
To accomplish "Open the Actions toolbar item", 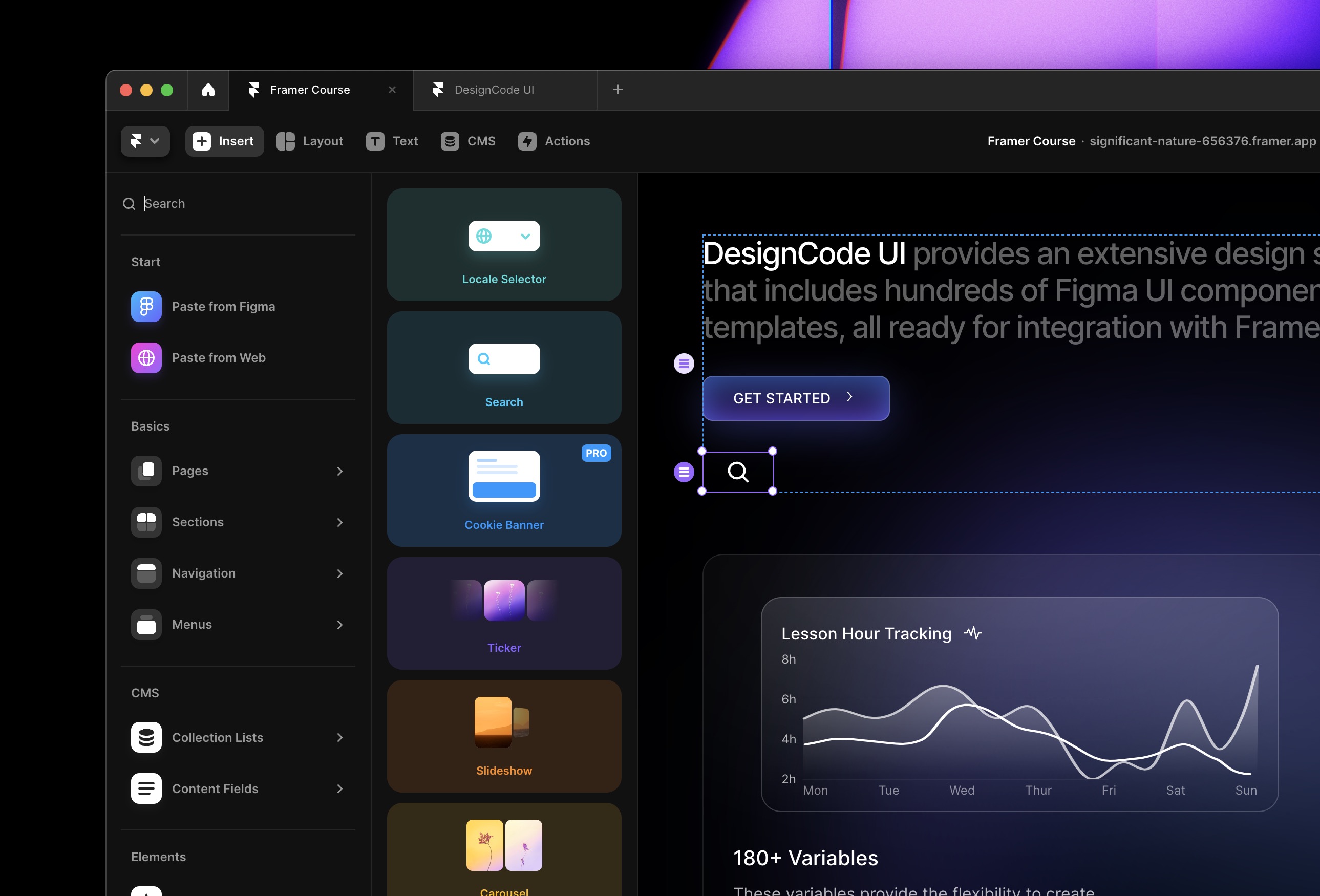I will (555, 141).
